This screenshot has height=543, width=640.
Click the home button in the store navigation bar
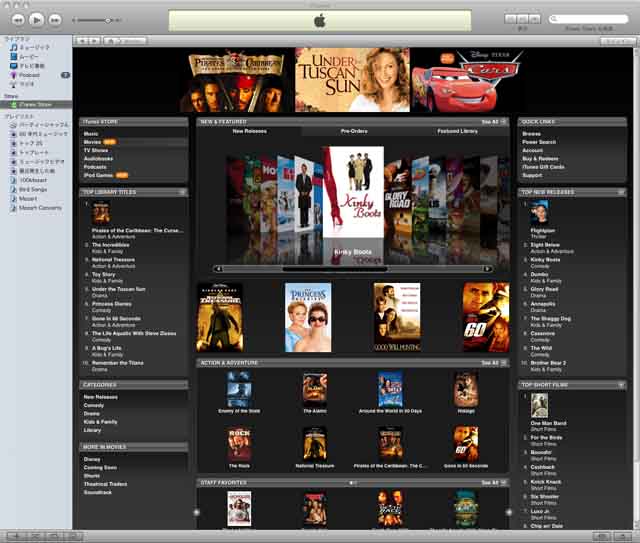click(109, 41)
